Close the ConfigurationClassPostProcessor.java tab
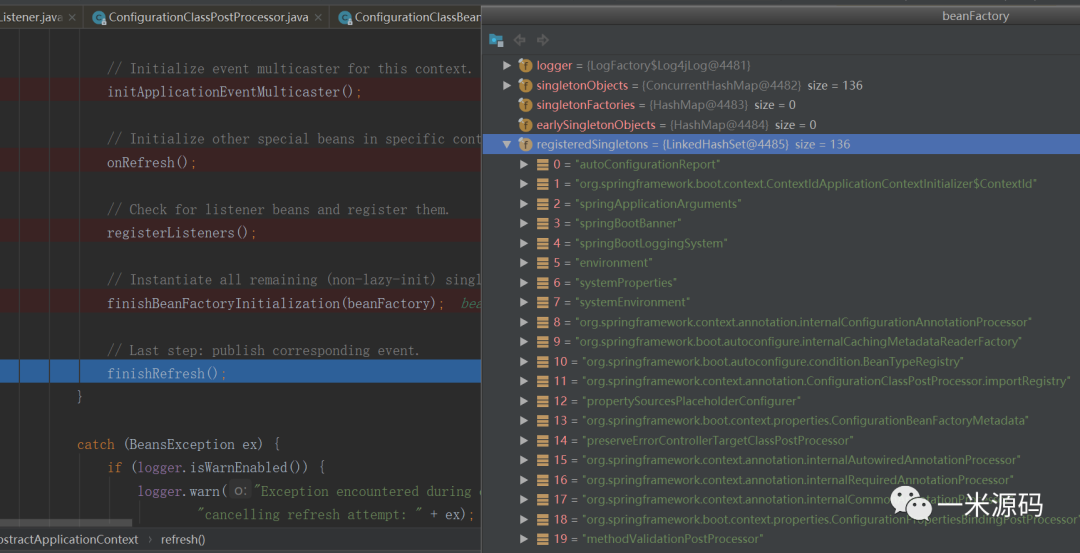Screen dimensions: 1080x553 [x=318, y=18]
